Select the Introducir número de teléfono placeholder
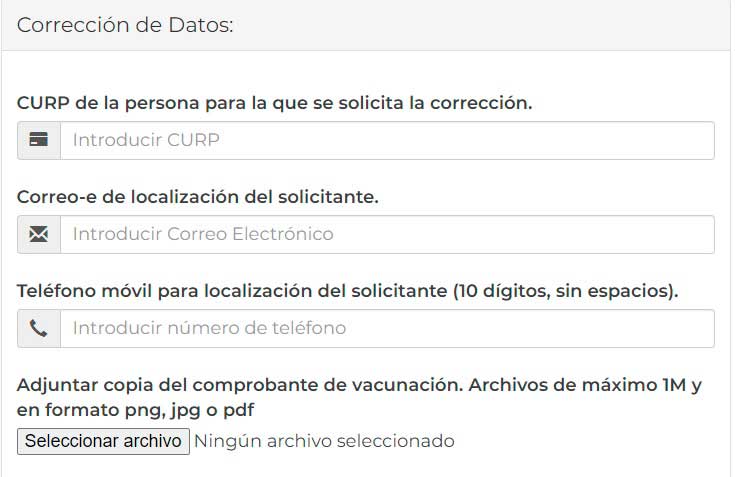The image size is (735, 477). point(209,328)
